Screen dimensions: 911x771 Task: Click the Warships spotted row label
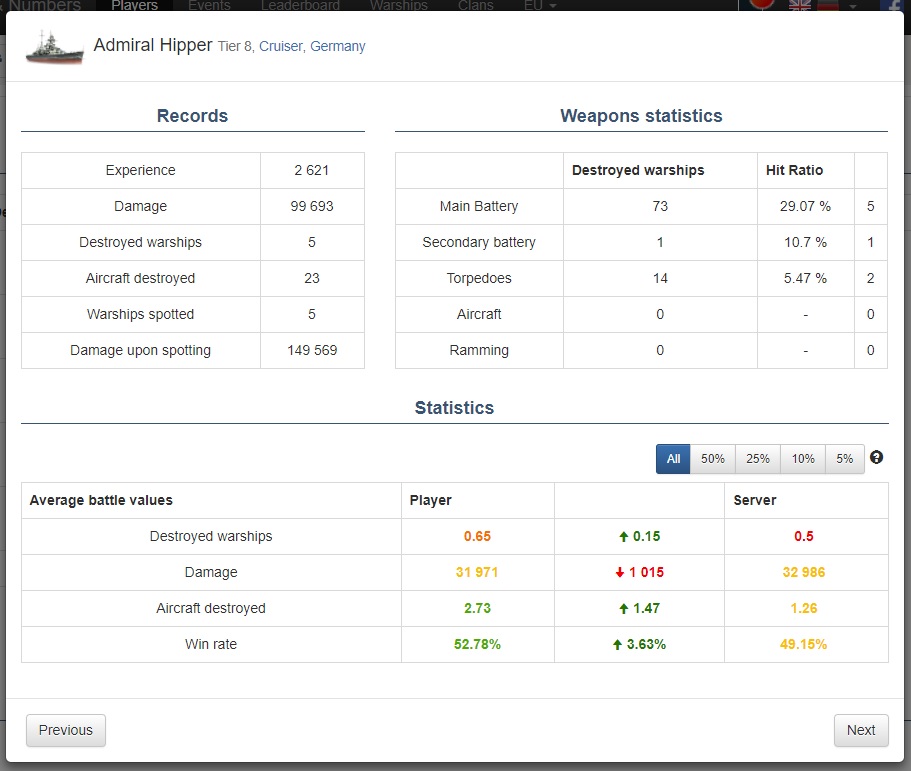(141, 314)
